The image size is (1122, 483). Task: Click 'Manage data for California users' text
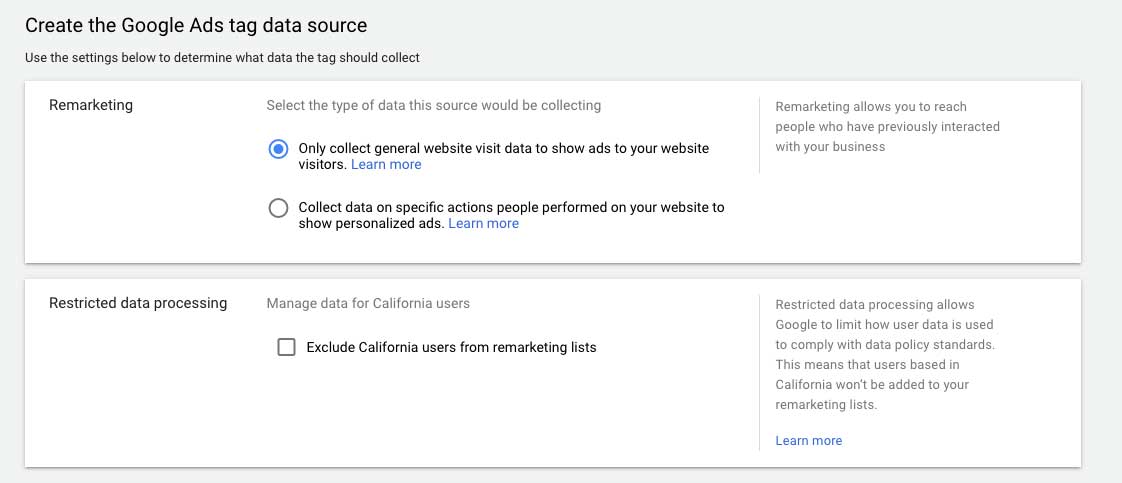368,303
